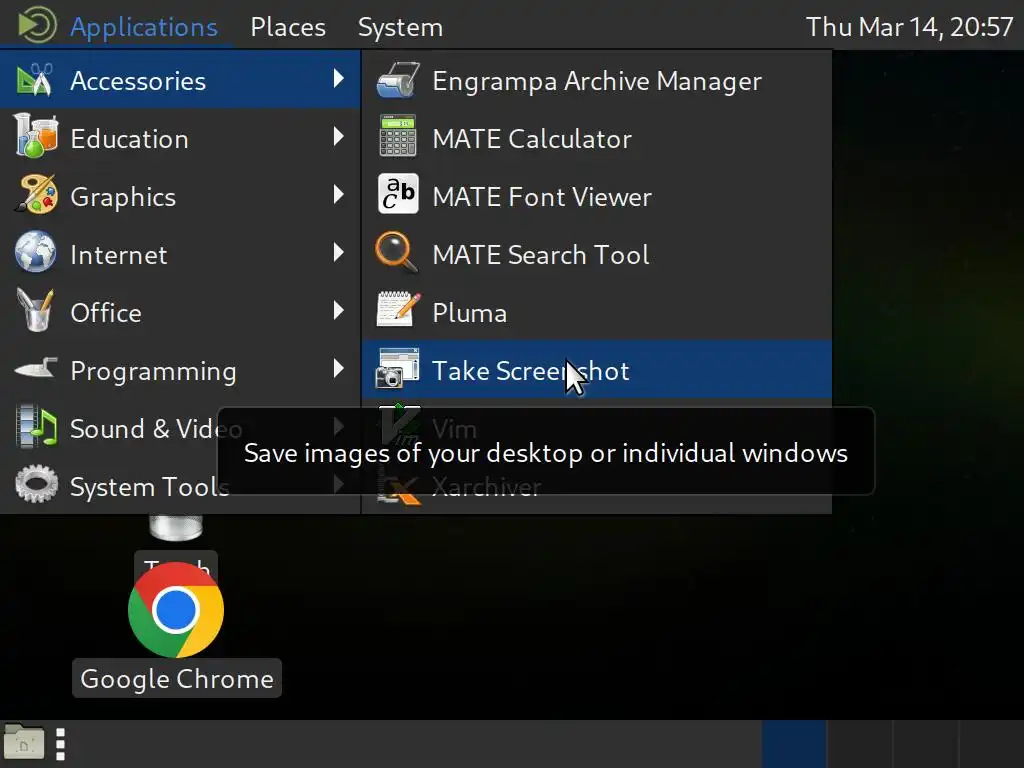
Task: Expand the Graphics submenu arrow
Action: point(338,194)
